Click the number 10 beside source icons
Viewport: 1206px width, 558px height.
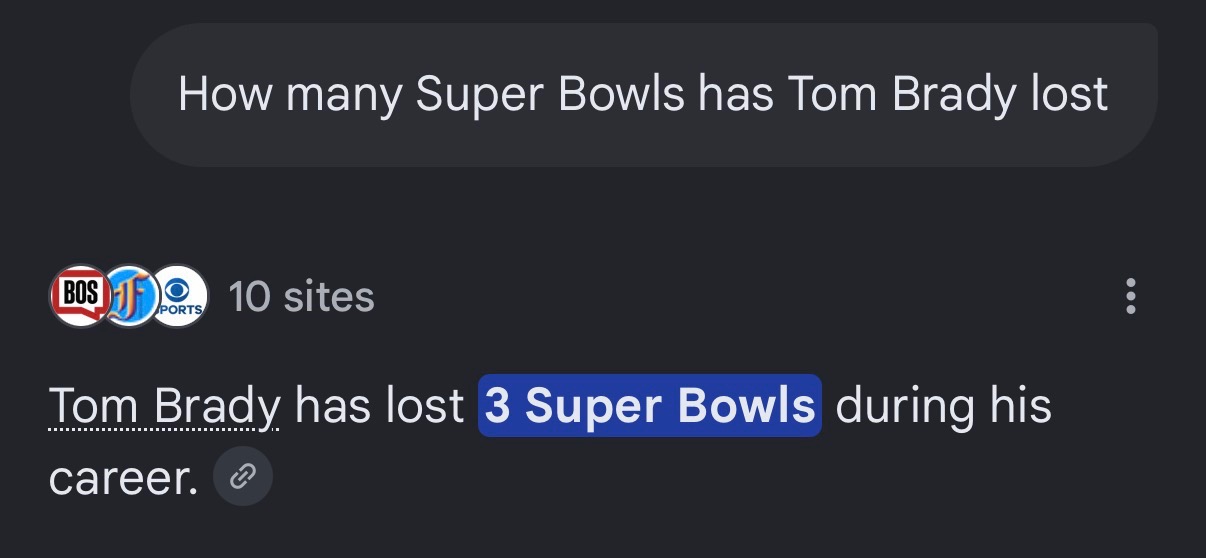(x=250, y=297)
